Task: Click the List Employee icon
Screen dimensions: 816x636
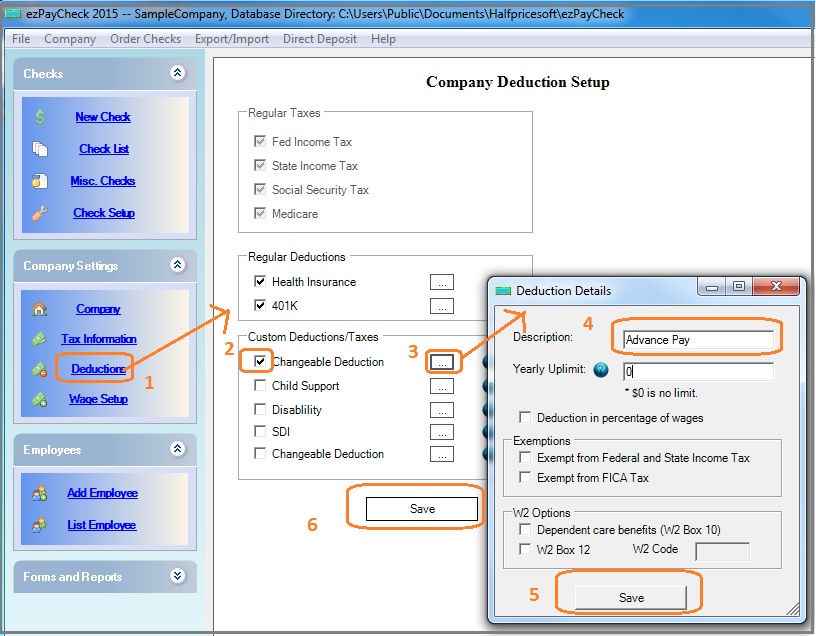Action: [40, 525]
